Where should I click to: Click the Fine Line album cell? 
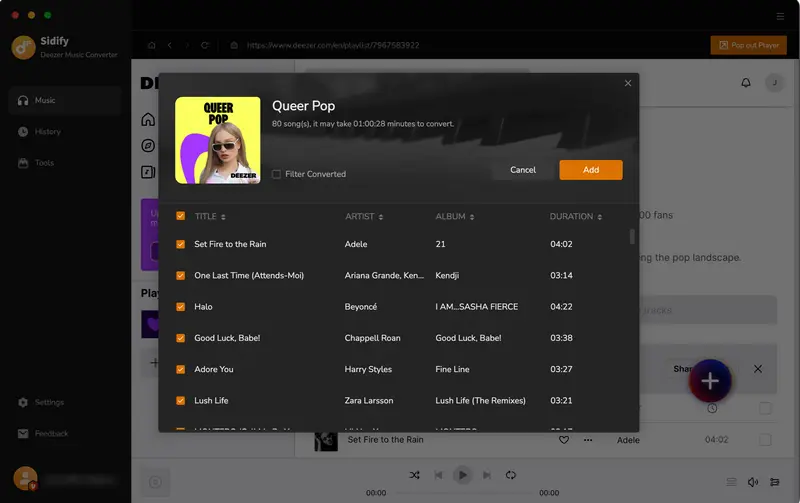pos(453,369)
